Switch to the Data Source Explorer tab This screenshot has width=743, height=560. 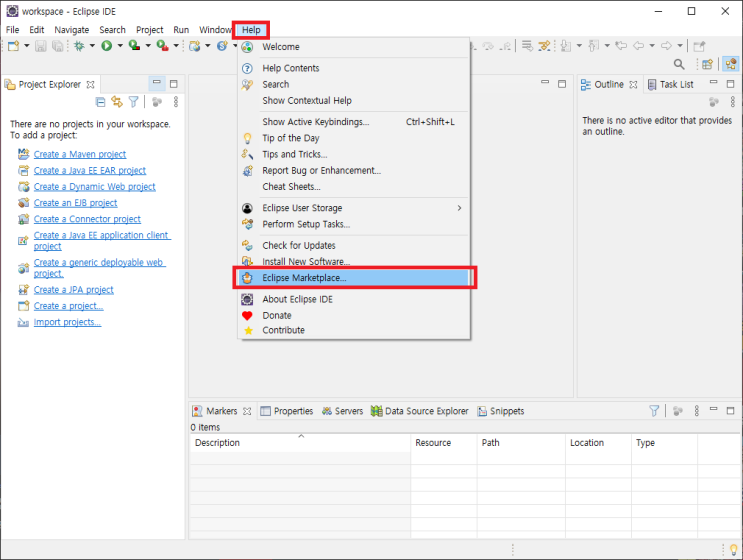(420, 411)
